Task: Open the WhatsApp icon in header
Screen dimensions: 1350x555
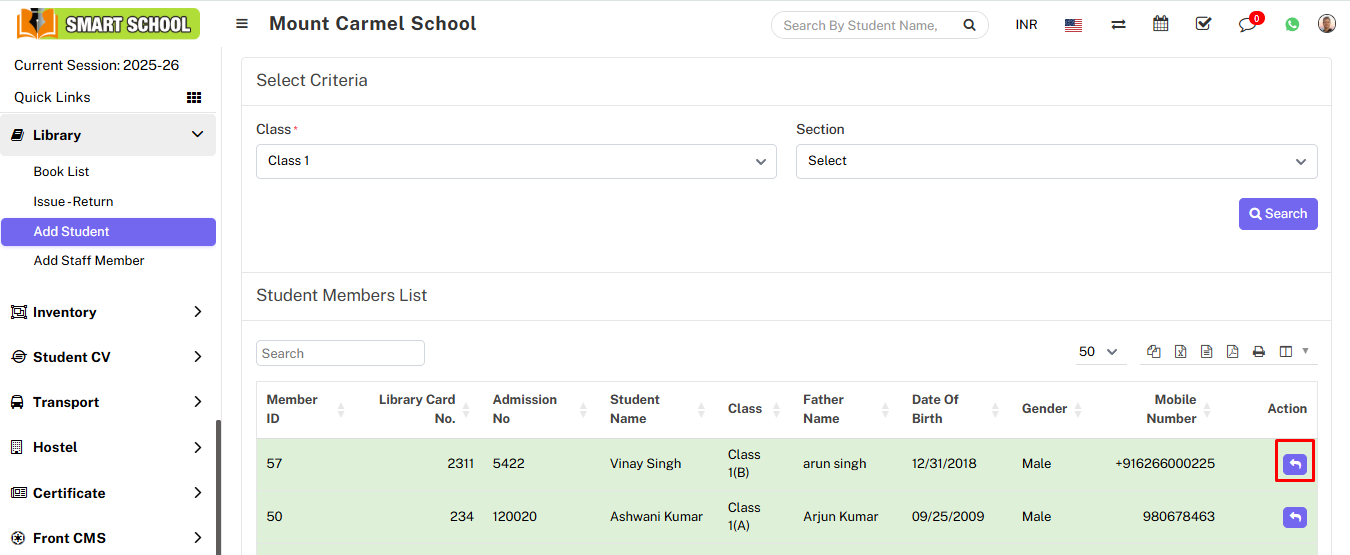Action: click(1292, 25)
